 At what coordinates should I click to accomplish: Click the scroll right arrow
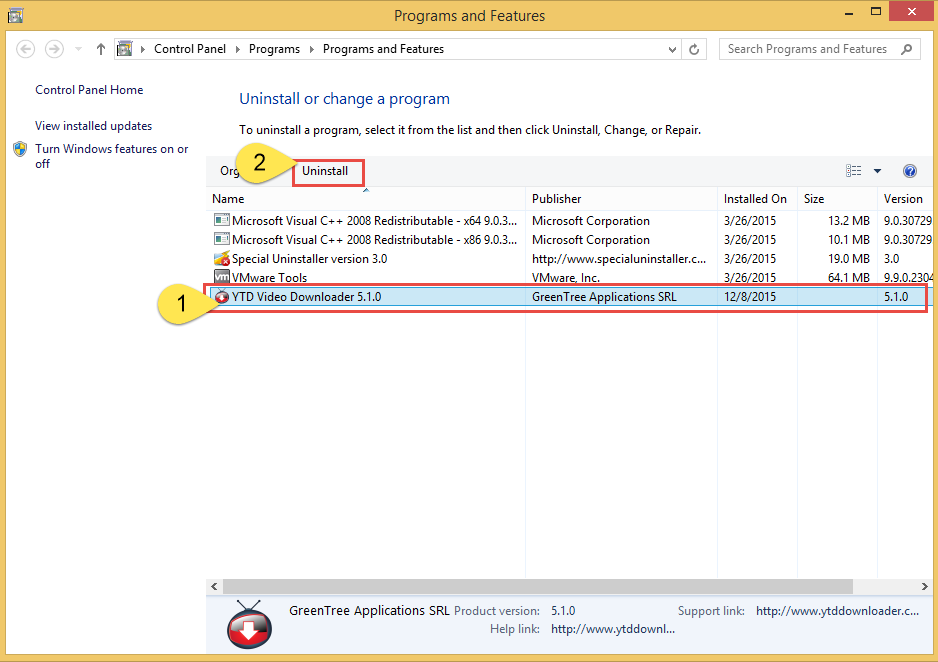pos(925,587)
